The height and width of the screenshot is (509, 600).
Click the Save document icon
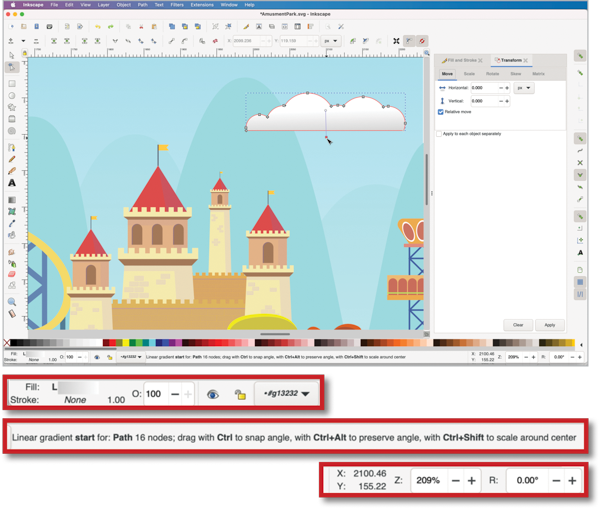(x=37, y=26)
